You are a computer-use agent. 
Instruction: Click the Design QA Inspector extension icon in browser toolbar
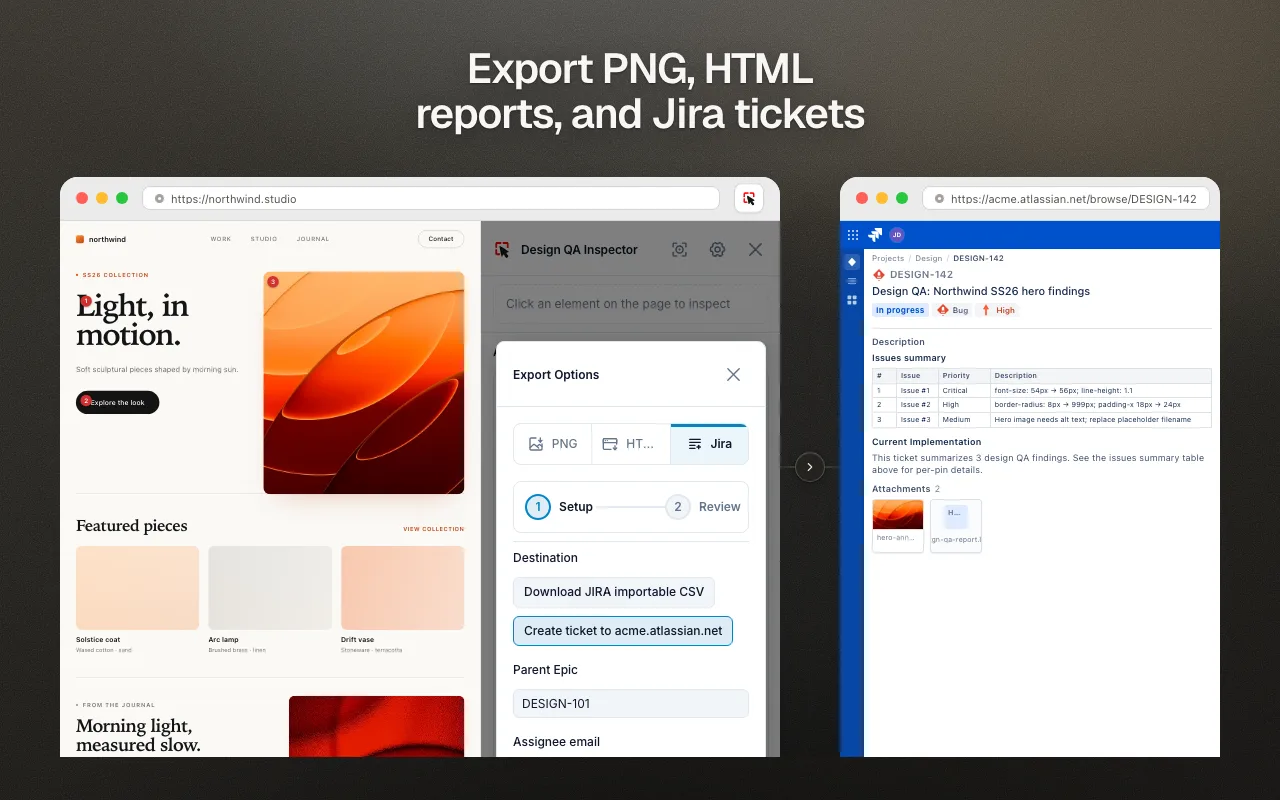[749, 198]
